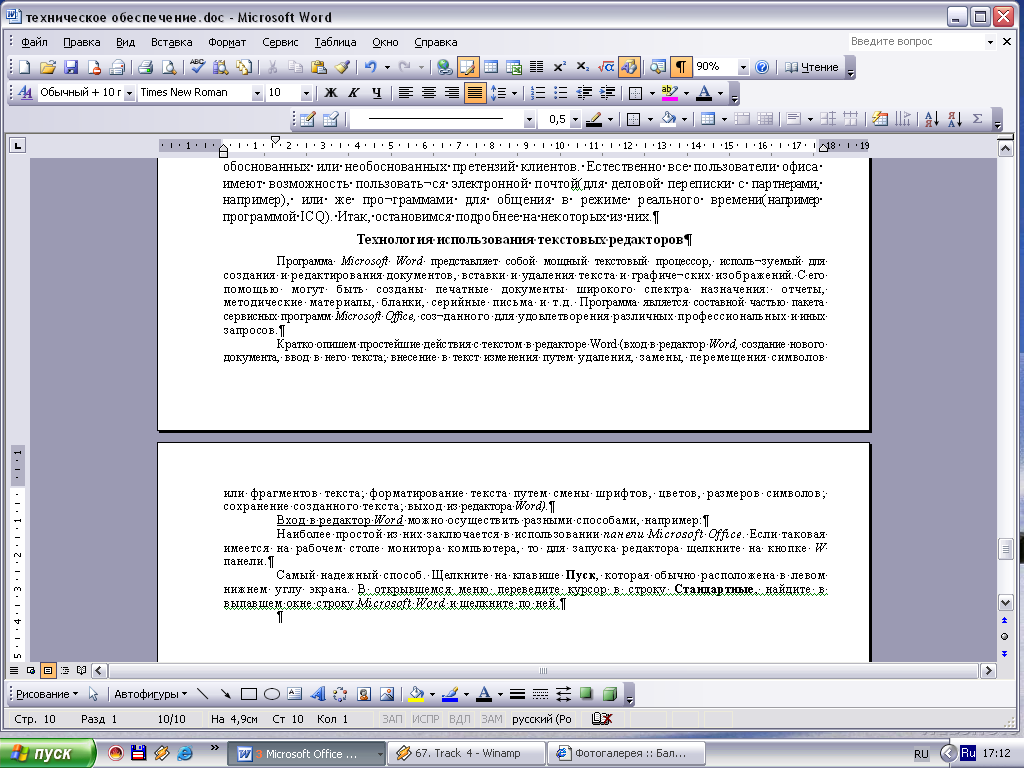Open the Автофигуры shapes menu
Screen dimensions: 1024x768
[x=150, y=694]
